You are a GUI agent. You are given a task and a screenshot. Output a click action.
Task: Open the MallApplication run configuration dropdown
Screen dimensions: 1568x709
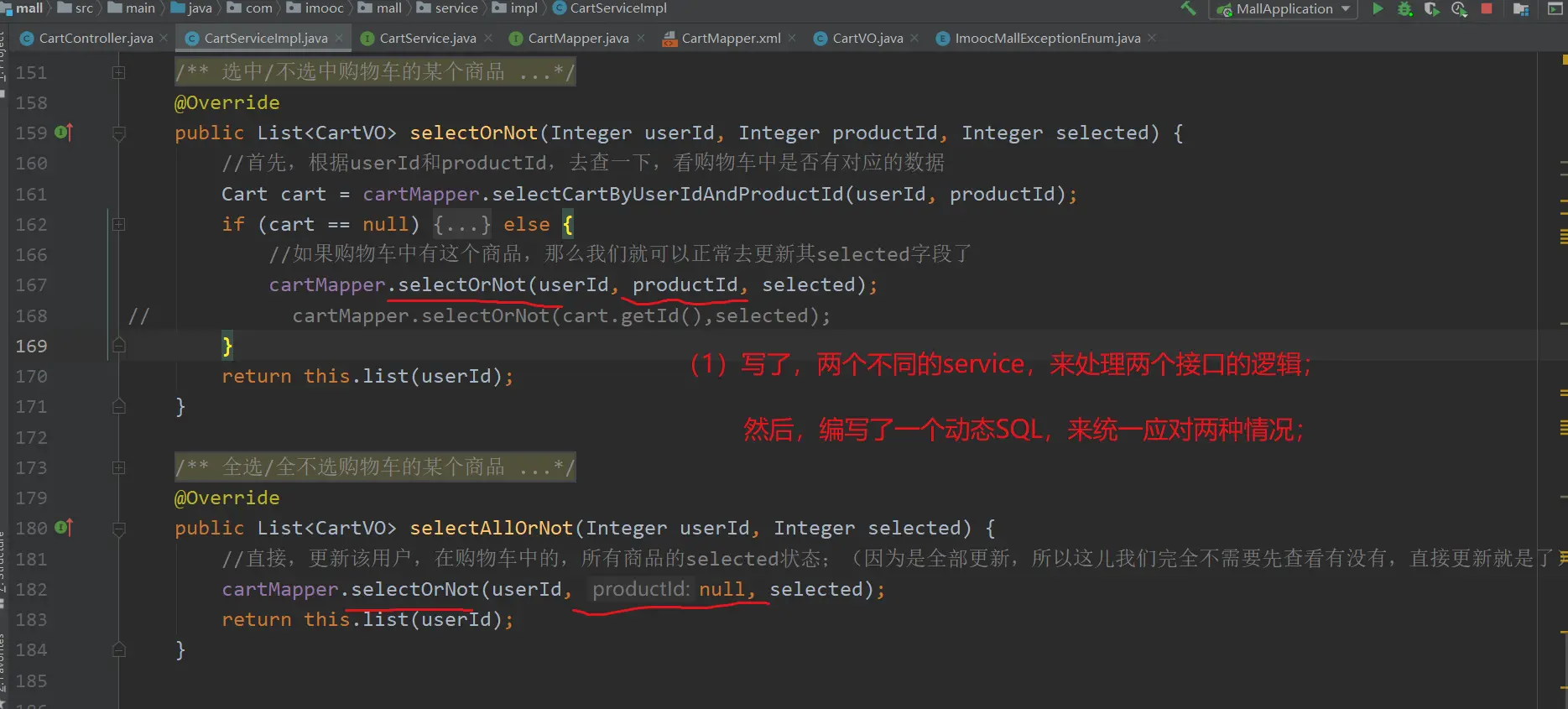(x=1284, y=9)
